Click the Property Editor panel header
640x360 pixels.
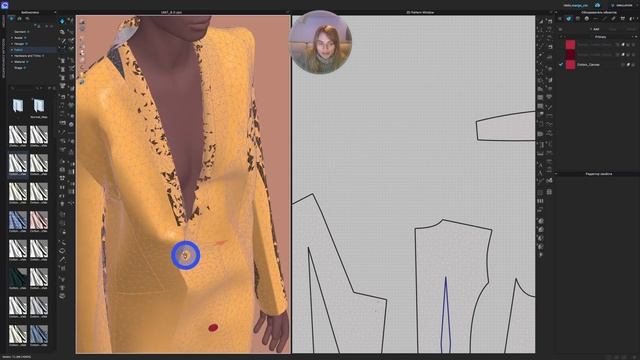(599, 174)
